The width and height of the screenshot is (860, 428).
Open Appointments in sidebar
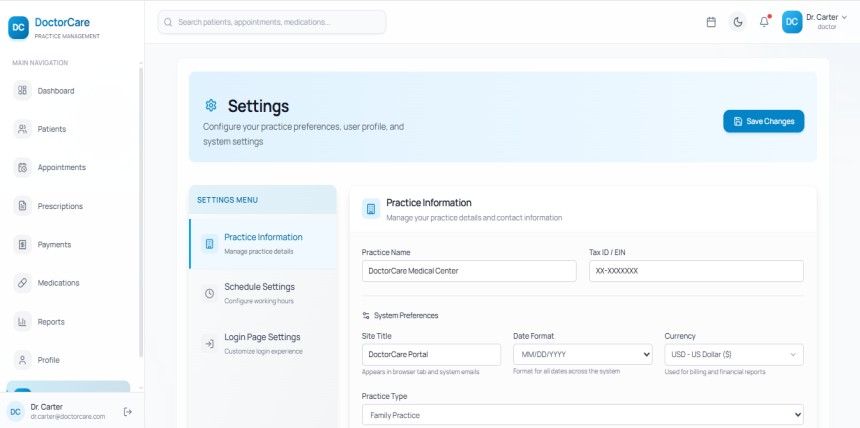[61, 168]
